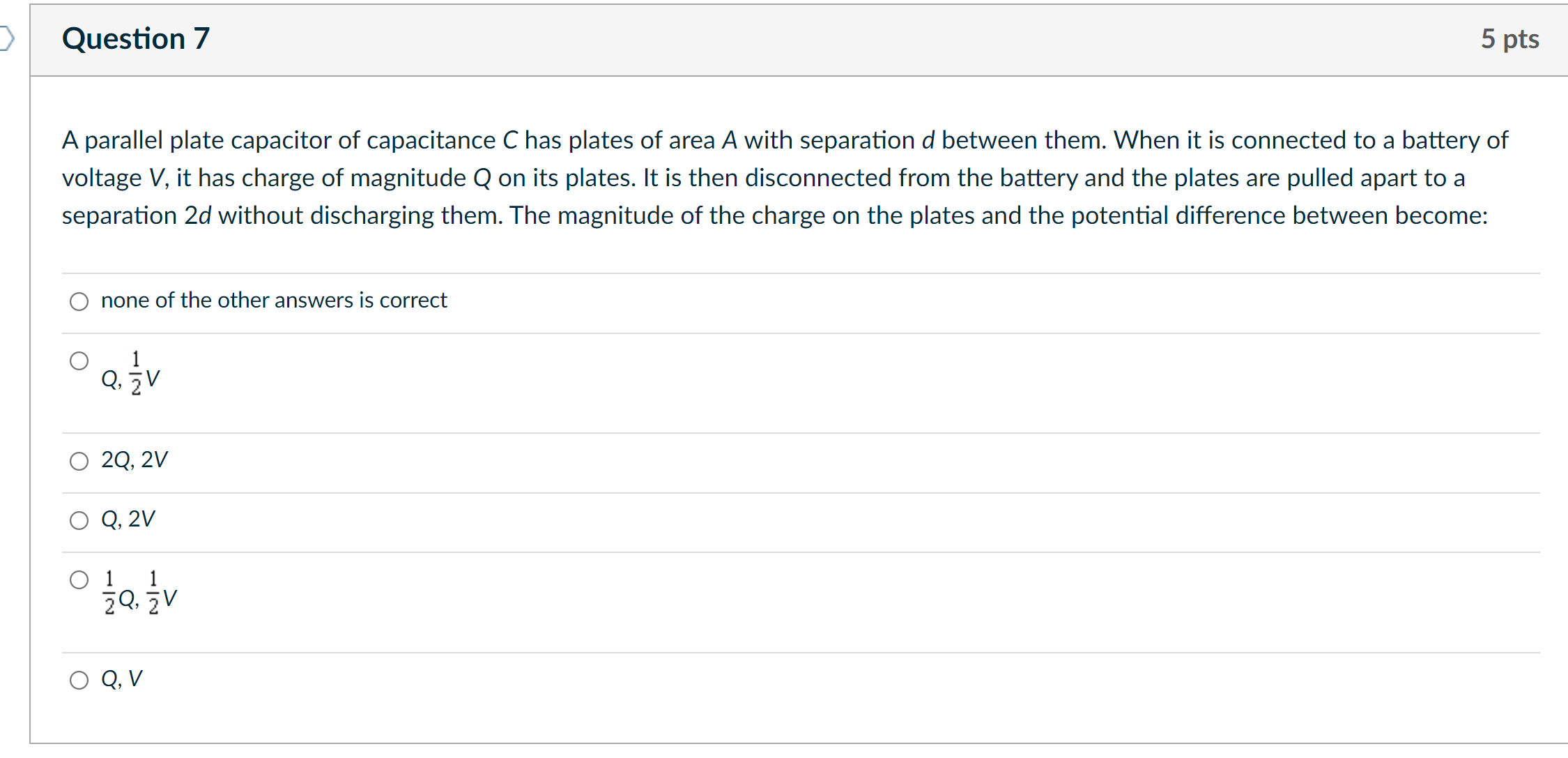Click the "5 pts" label
Screen dimensions: 1568x758
(1509, 40)
